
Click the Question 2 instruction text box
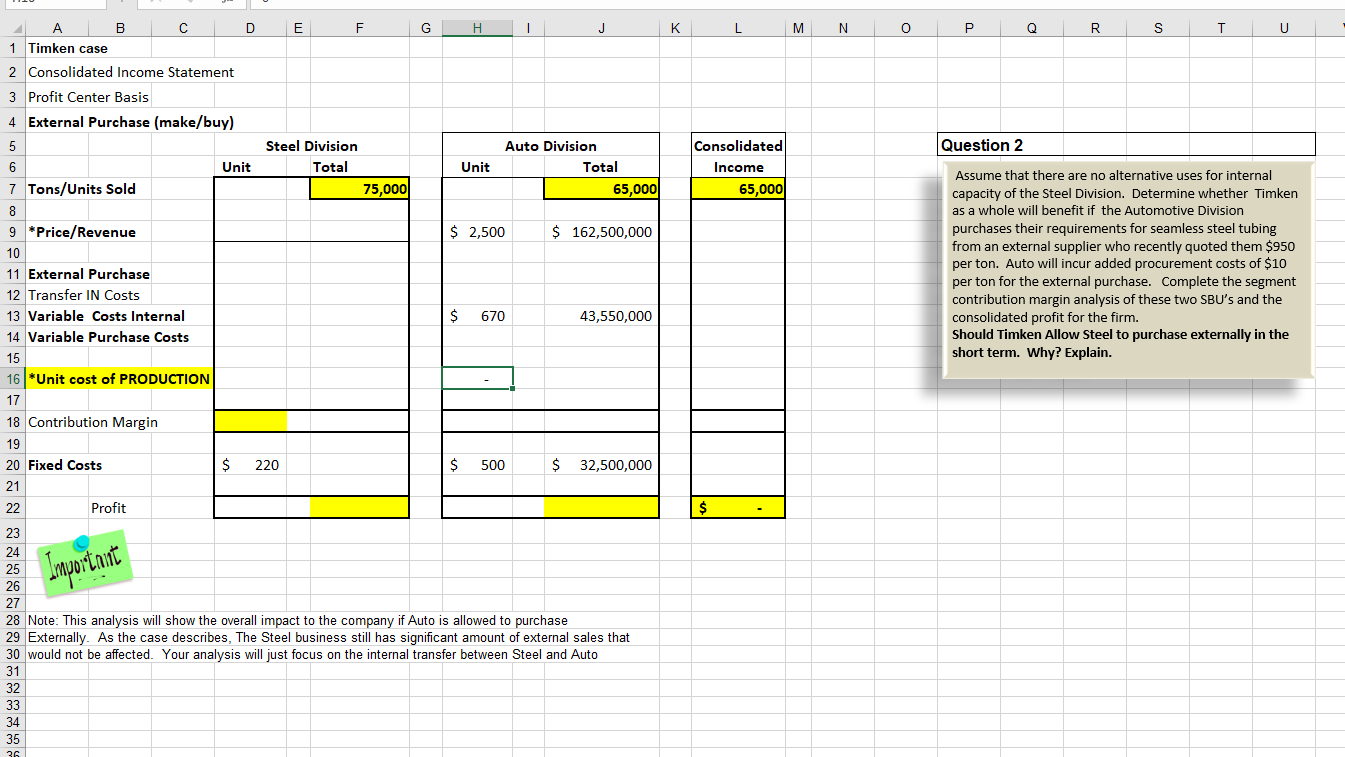click(x=1129, y=270)
